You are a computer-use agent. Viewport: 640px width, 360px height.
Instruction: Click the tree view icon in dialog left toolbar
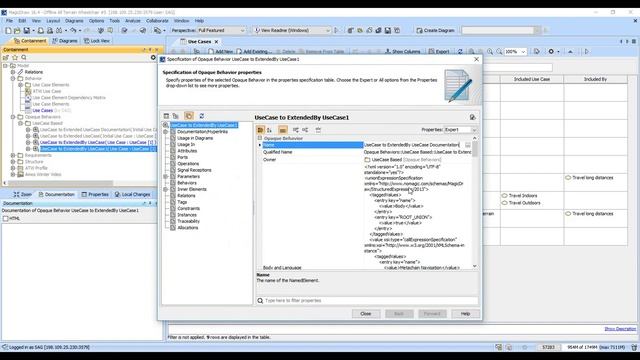176,116
